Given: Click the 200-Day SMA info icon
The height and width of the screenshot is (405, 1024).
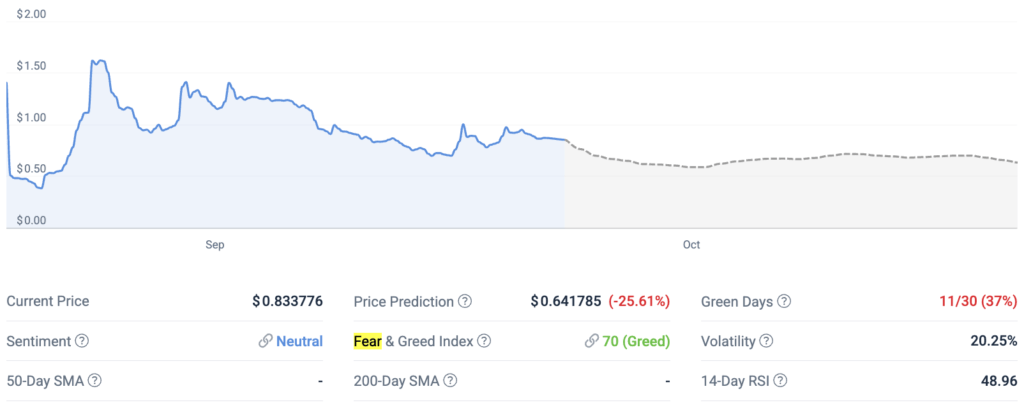Looking at the screenshot, I should (x=450, y=381).
